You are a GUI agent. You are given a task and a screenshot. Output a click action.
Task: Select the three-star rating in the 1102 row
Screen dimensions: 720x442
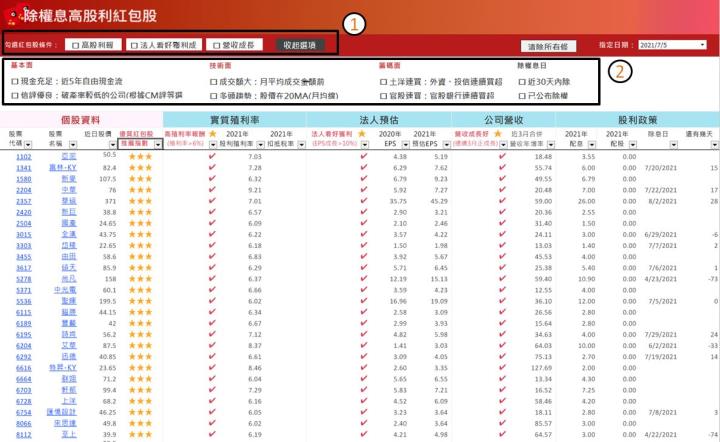(140, 157)
